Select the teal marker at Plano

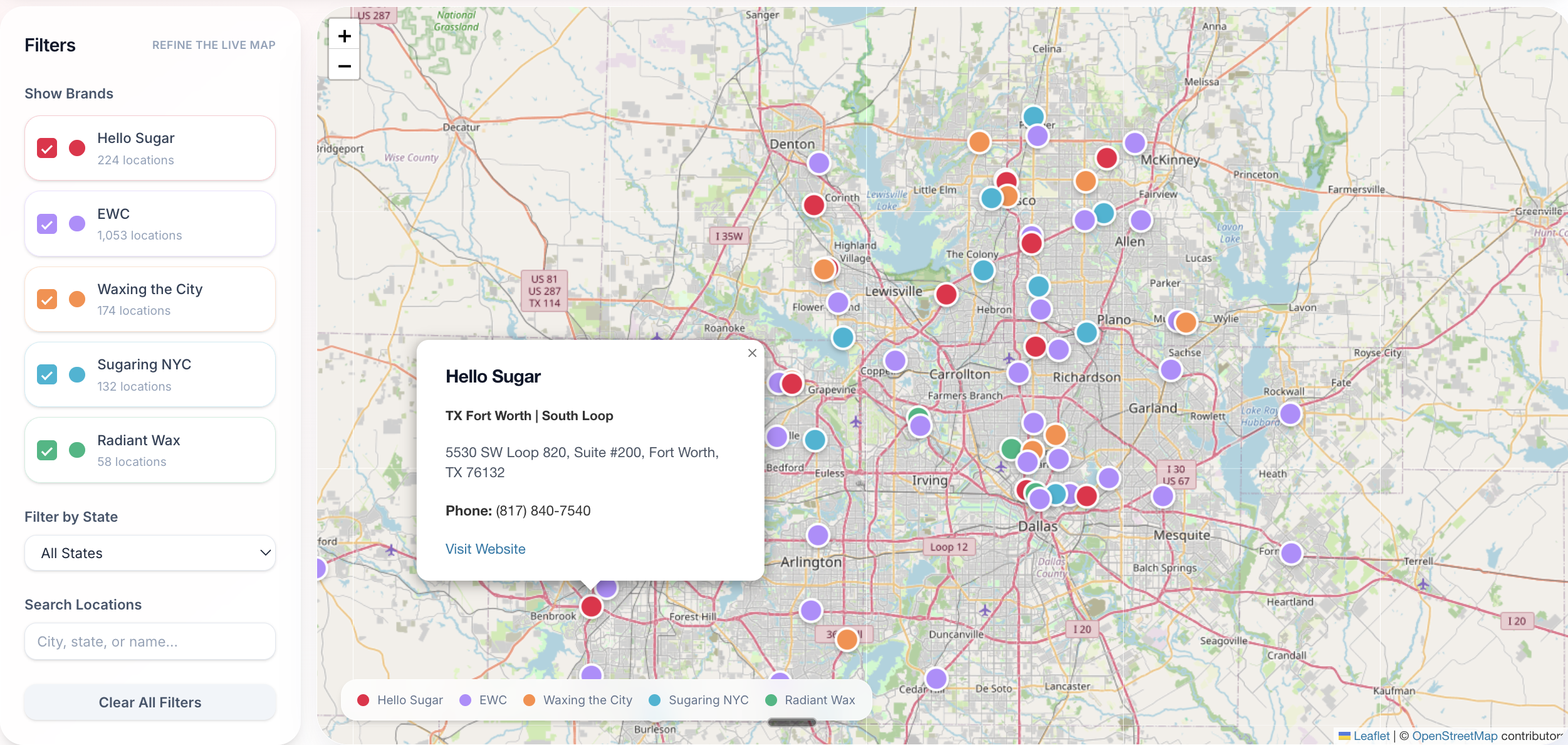click(x=1086, y=332)
